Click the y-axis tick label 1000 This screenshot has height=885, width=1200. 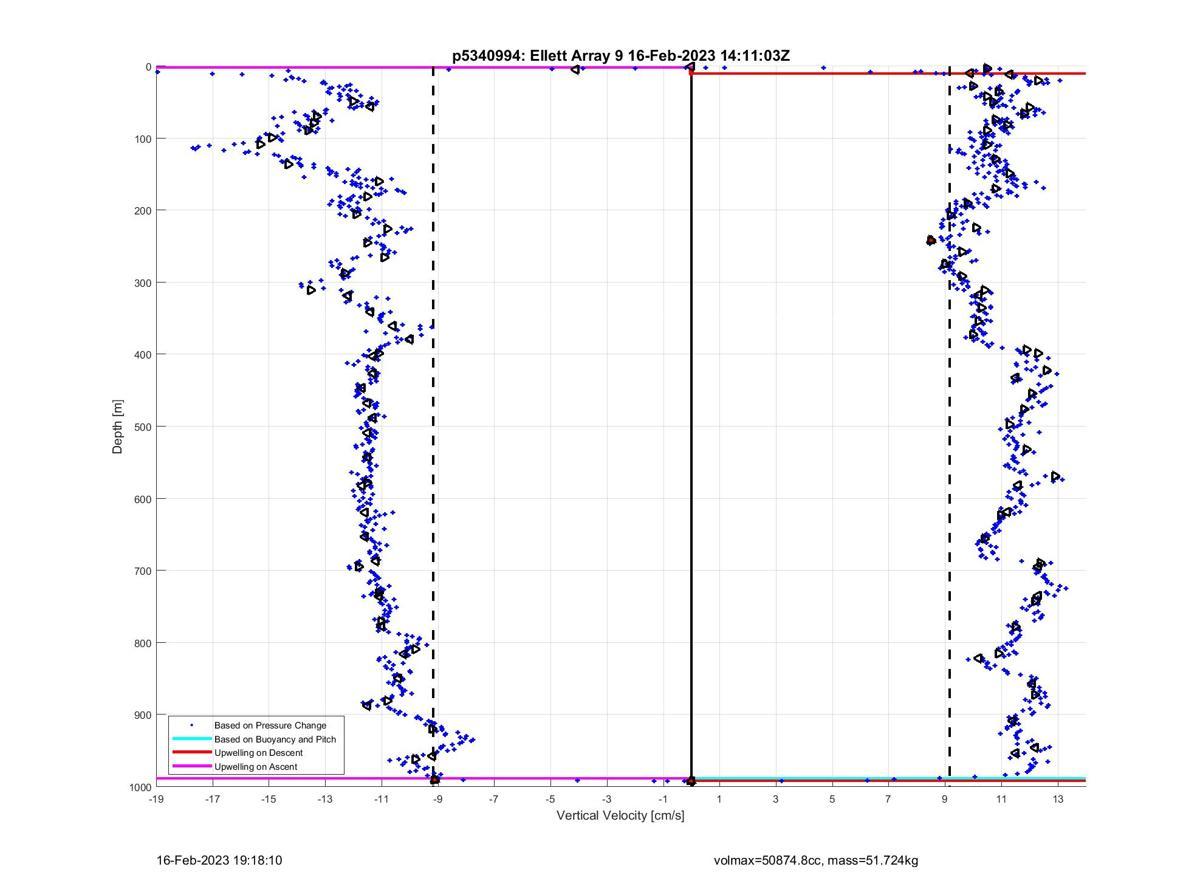pyautogui.click(x=139, y=787)
